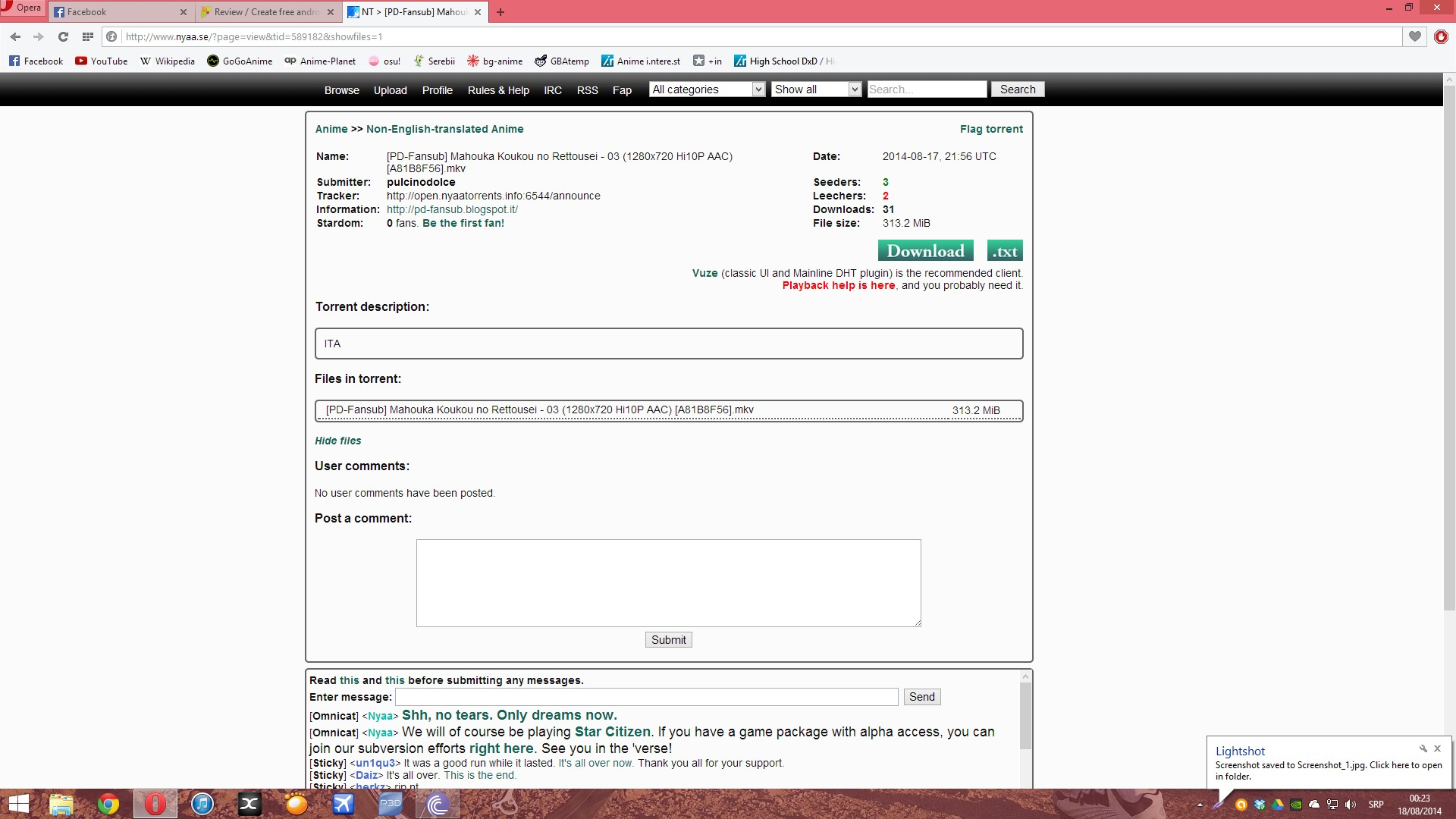
Task: Open the Vuze client link
Action: (704, 273)
